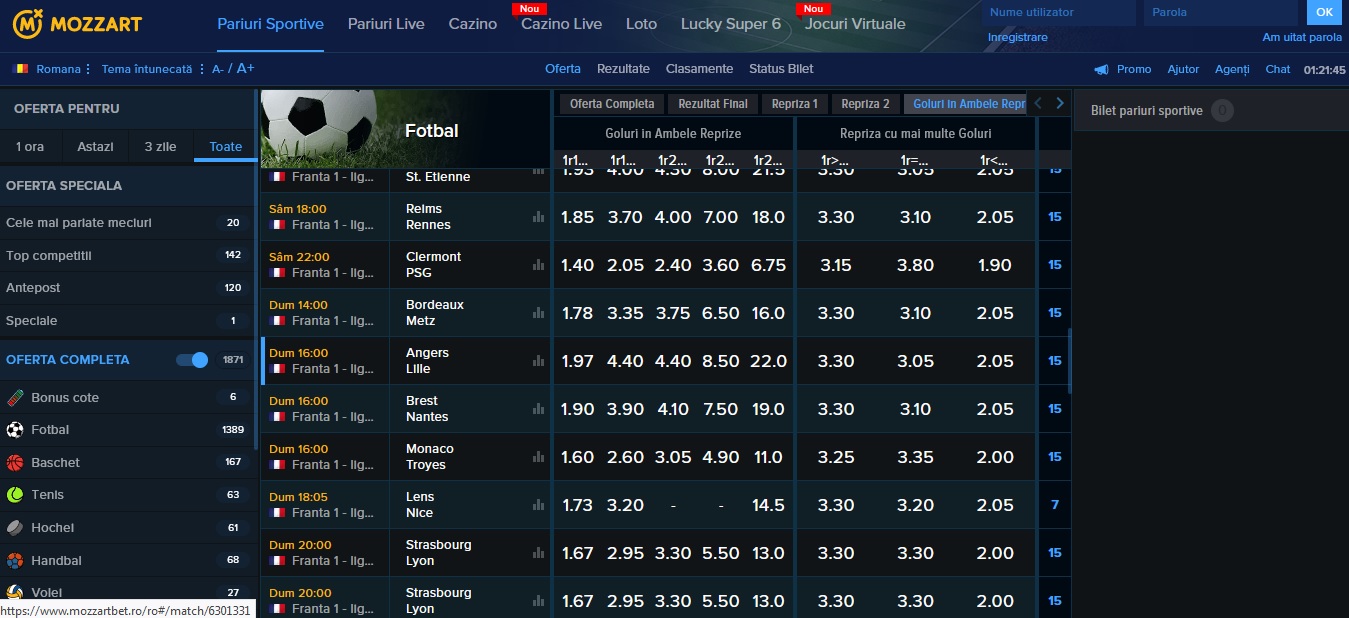Filter offers to 3 zile
Viewport: 1349px width, 618px height.
160,146
